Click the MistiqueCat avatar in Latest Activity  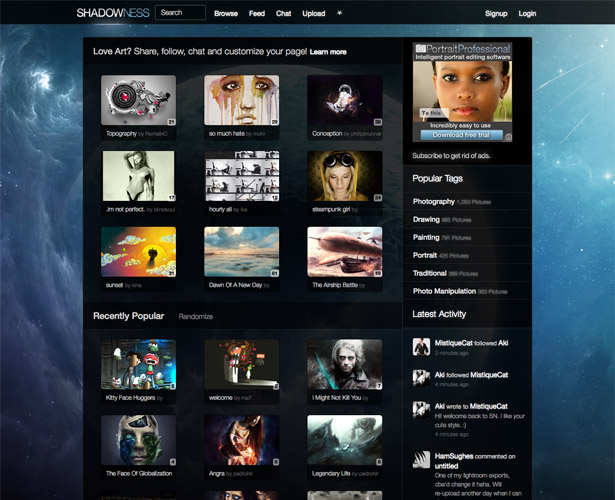pos(421,347)
